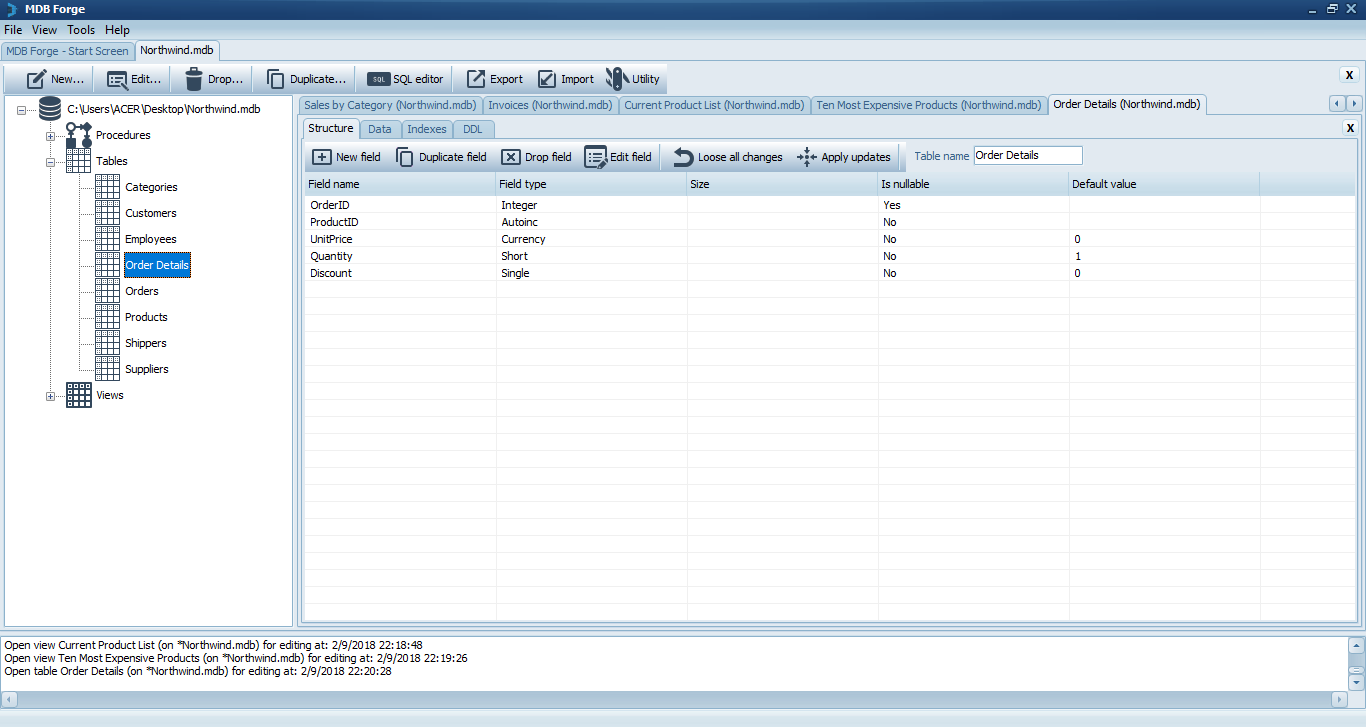Image resolution: width=1366 pixels, height=727 pixels.
Task: Switch to MDB Forge - Start Screen tab
Action: (x=67, y=51)
